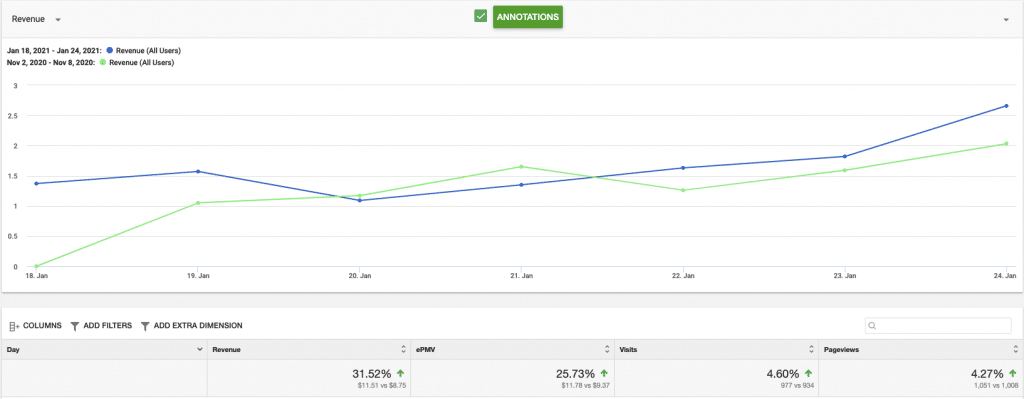The height and width of the screenshot is (399, 1024).
Task: Click the green up arrow beside 25.73%
Action: pos(604,374)
